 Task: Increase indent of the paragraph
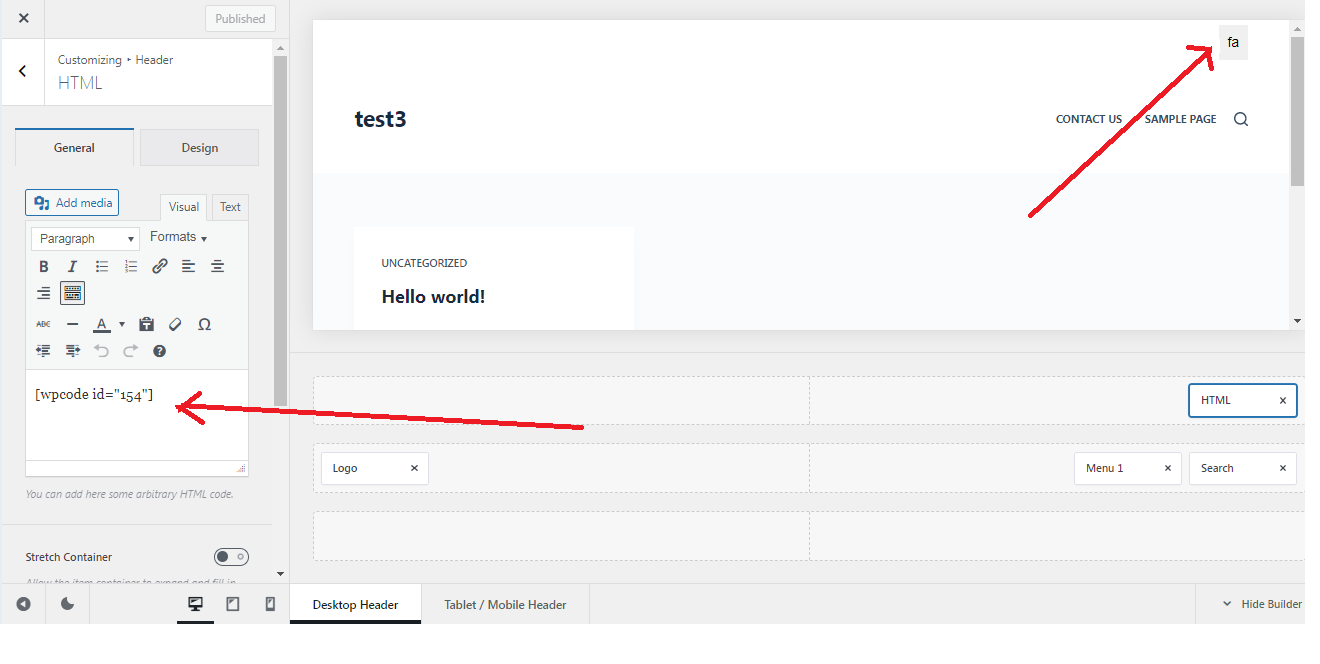coord(72,351)
